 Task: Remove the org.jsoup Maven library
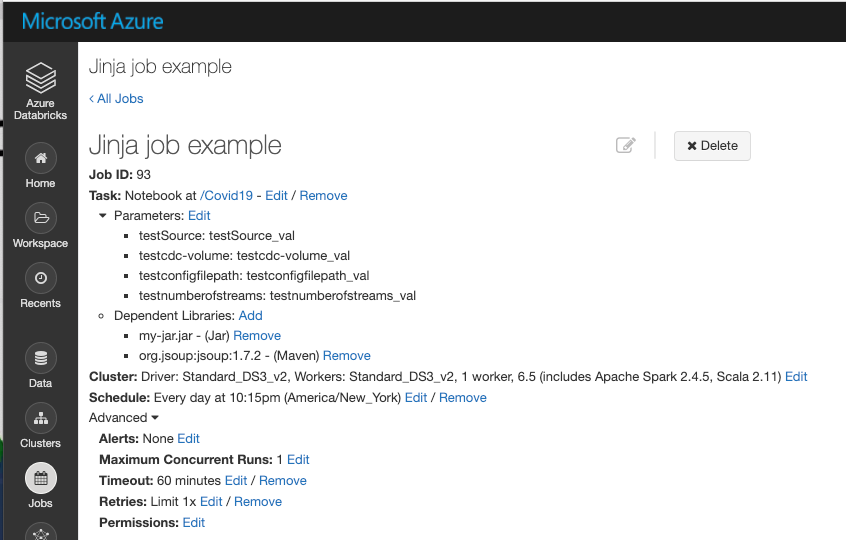(347, 355)
